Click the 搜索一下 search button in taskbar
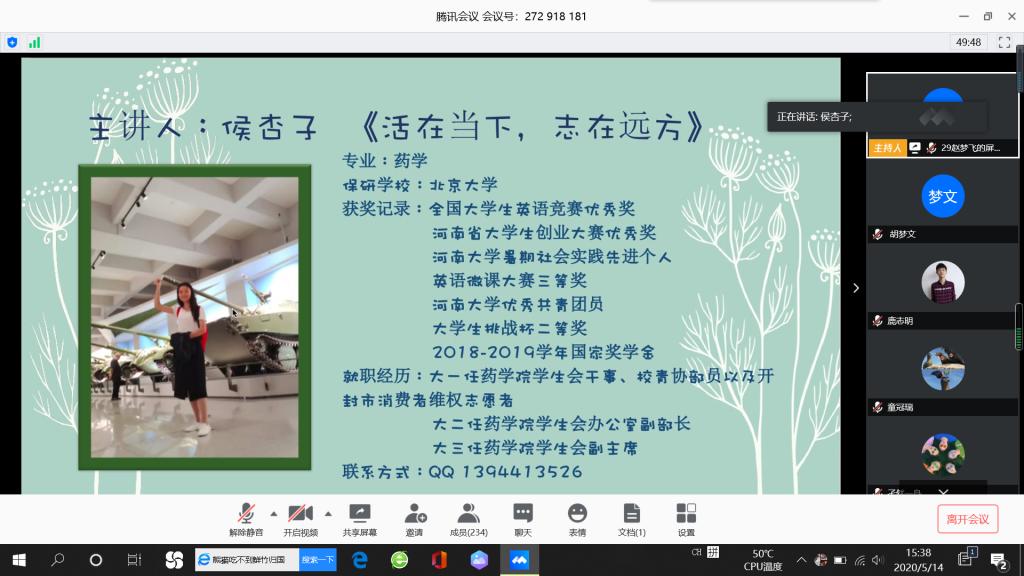This screenshot has width=1024, height=576. point(318,560)
